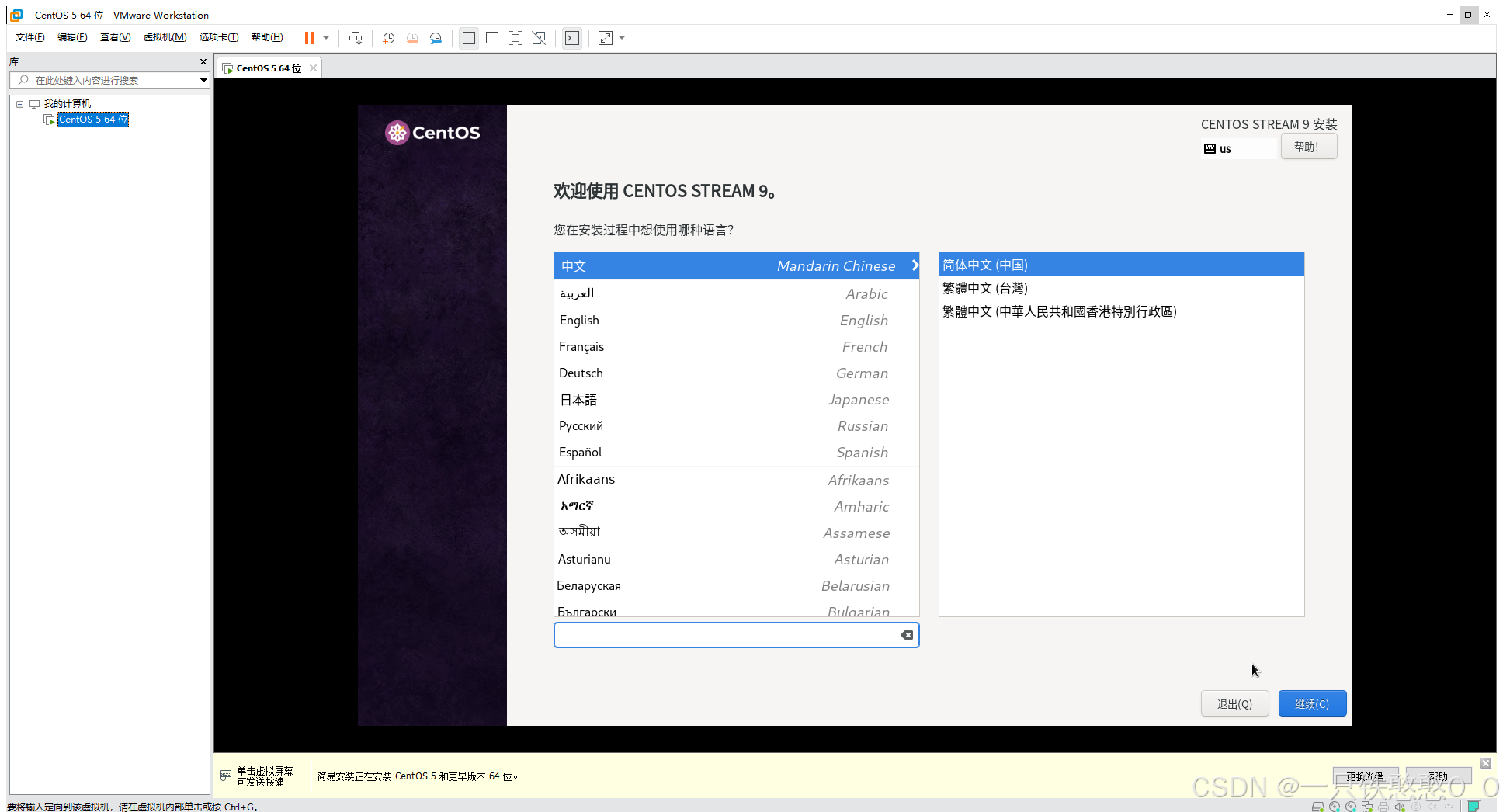Select the Afrikaans language row
Image resolution: width=1503 pixels, height=812 pixels.
pos(736,480)
